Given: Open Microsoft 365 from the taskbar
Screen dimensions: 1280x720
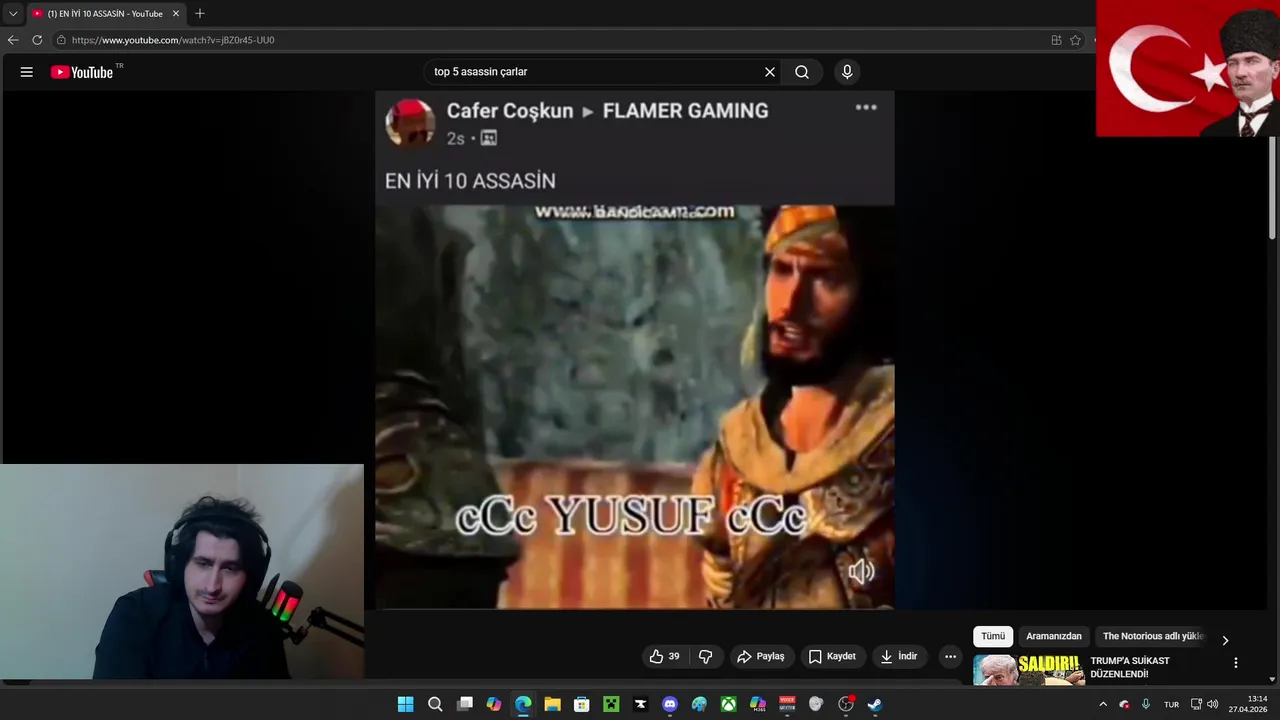Looking at the screenshot, I should [x=758, y=705].
